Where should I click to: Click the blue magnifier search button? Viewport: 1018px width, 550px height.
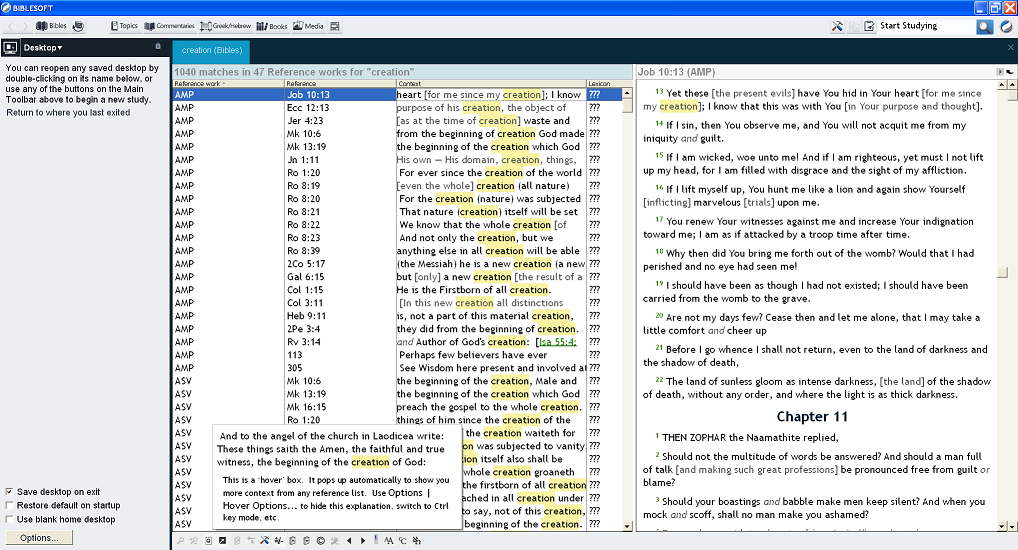(985, 26)
